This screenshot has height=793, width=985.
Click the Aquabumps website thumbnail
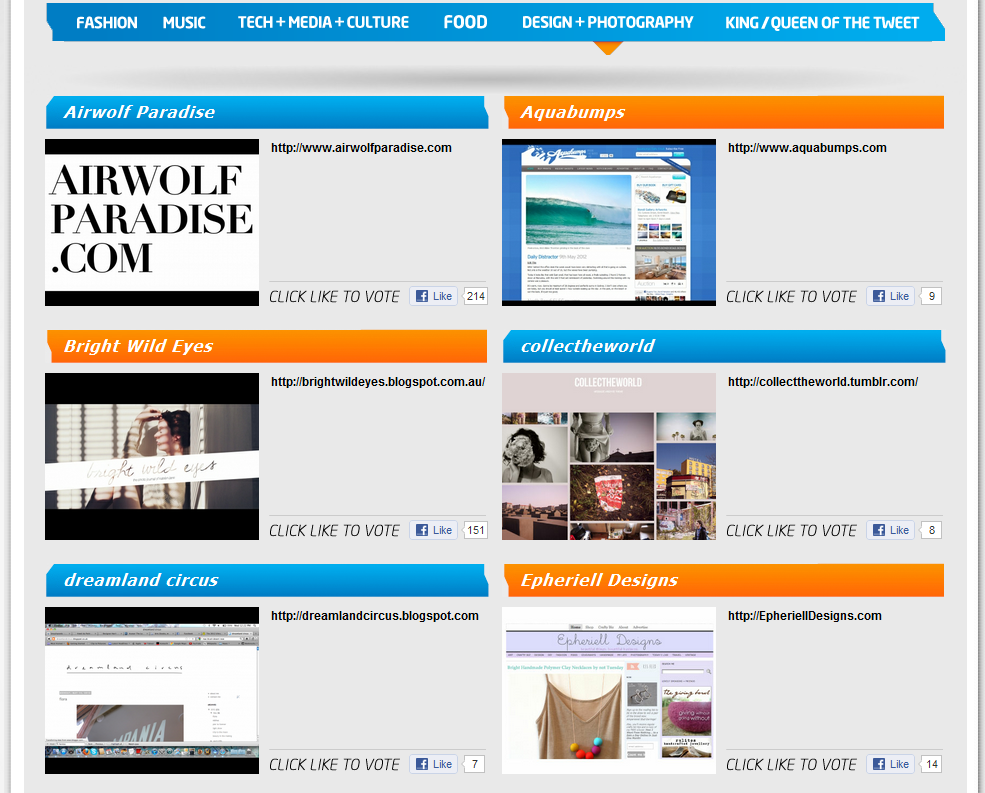coord(609,222)
